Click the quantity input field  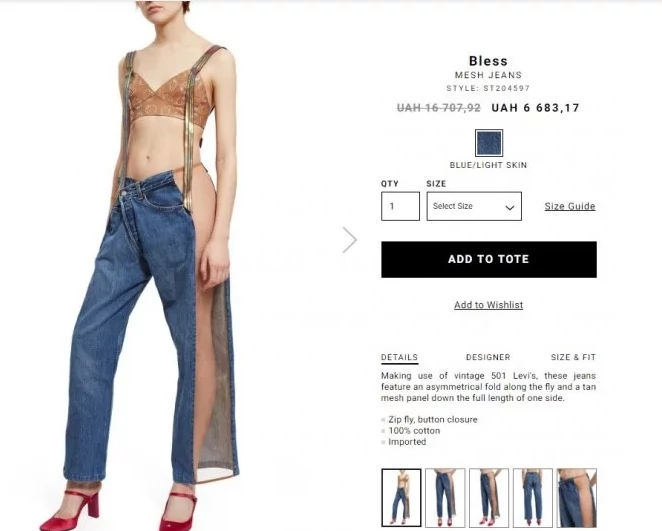click(400, 206)
